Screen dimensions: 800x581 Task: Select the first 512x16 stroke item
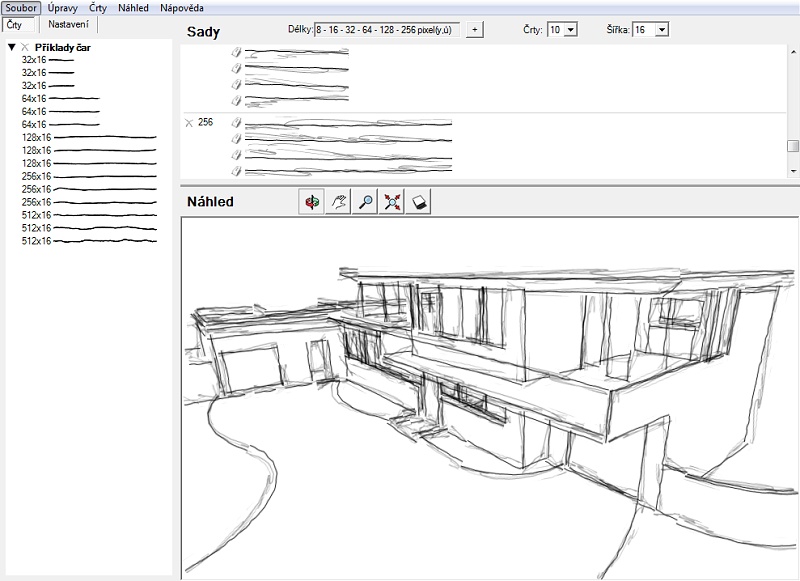[36, 215]
